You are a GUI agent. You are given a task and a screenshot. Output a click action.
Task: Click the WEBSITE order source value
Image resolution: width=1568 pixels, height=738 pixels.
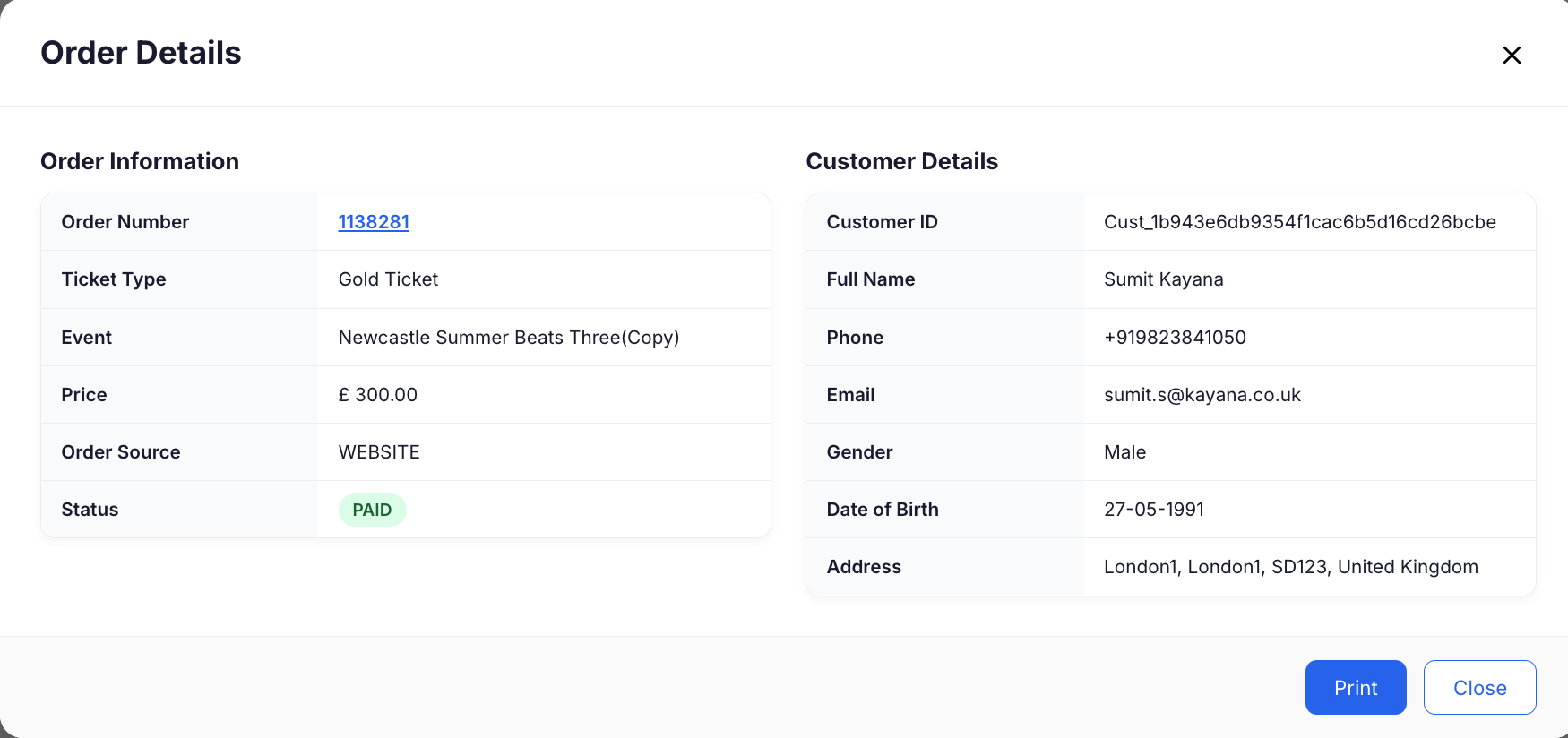click(x=379, y=452)
